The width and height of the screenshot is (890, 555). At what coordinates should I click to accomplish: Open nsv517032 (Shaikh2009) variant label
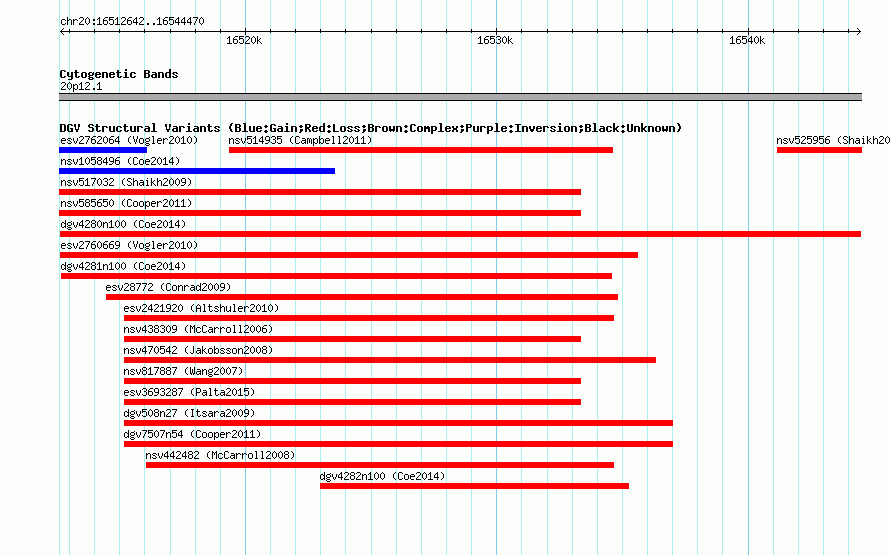pyautogui.click(x=126, y=182)
